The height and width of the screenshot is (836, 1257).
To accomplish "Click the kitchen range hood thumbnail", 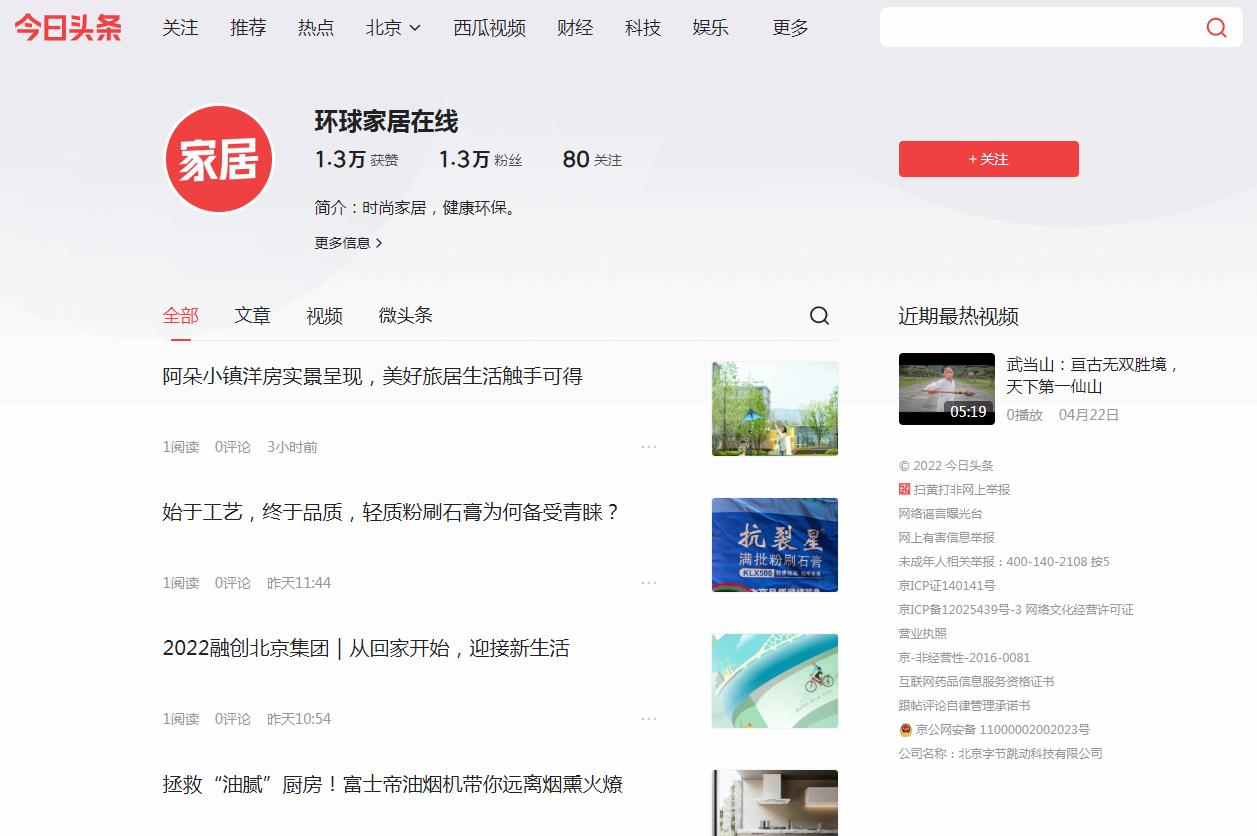I will (x=775, y=803).
